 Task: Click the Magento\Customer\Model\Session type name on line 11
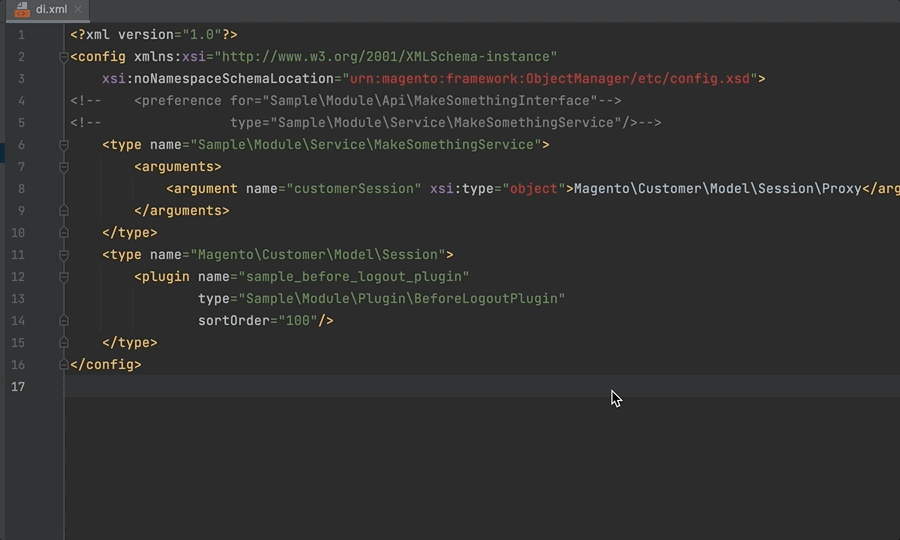point(318,255)
